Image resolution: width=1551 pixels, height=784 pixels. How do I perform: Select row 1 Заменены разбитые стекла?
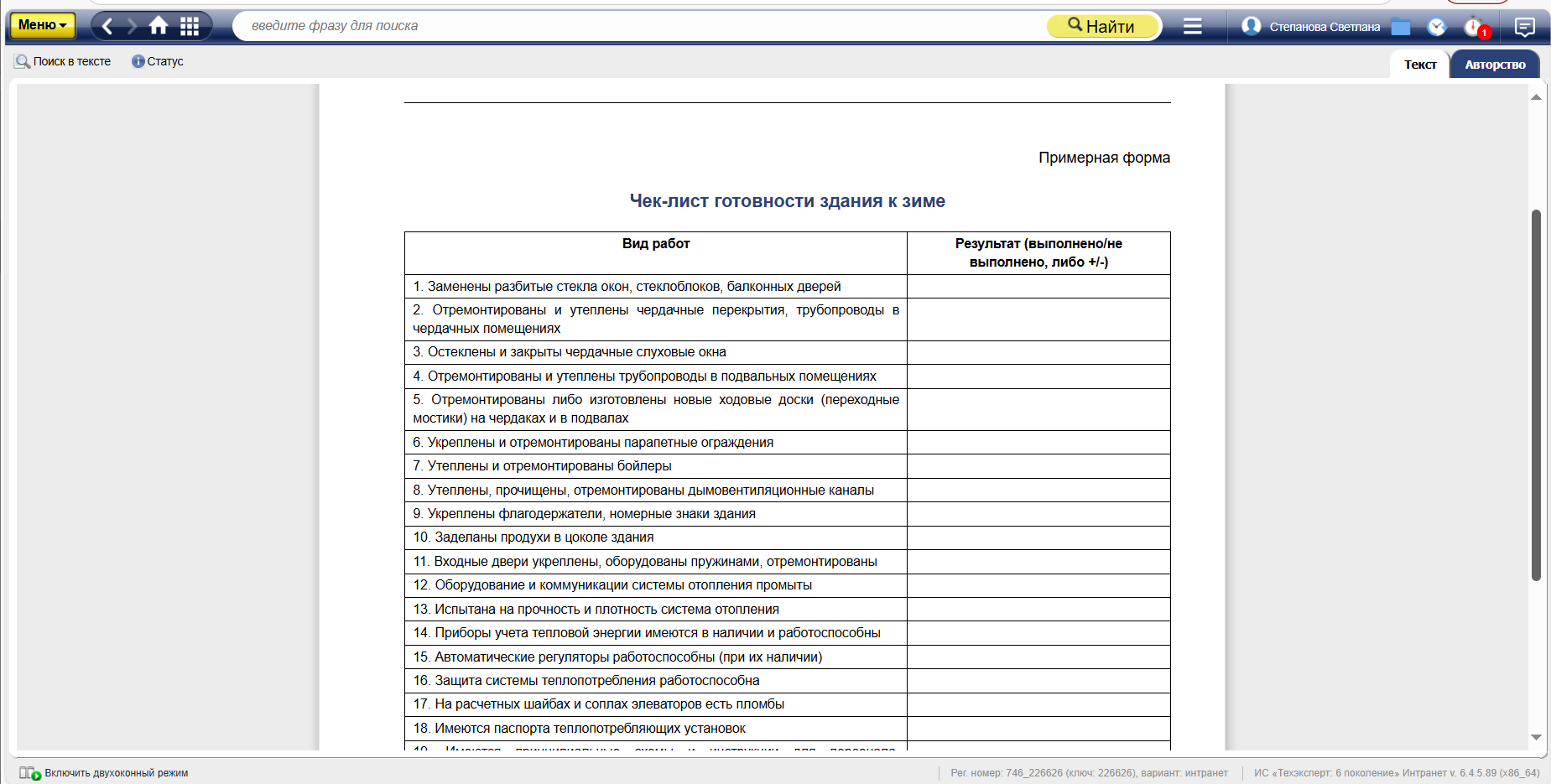[656, 287]
